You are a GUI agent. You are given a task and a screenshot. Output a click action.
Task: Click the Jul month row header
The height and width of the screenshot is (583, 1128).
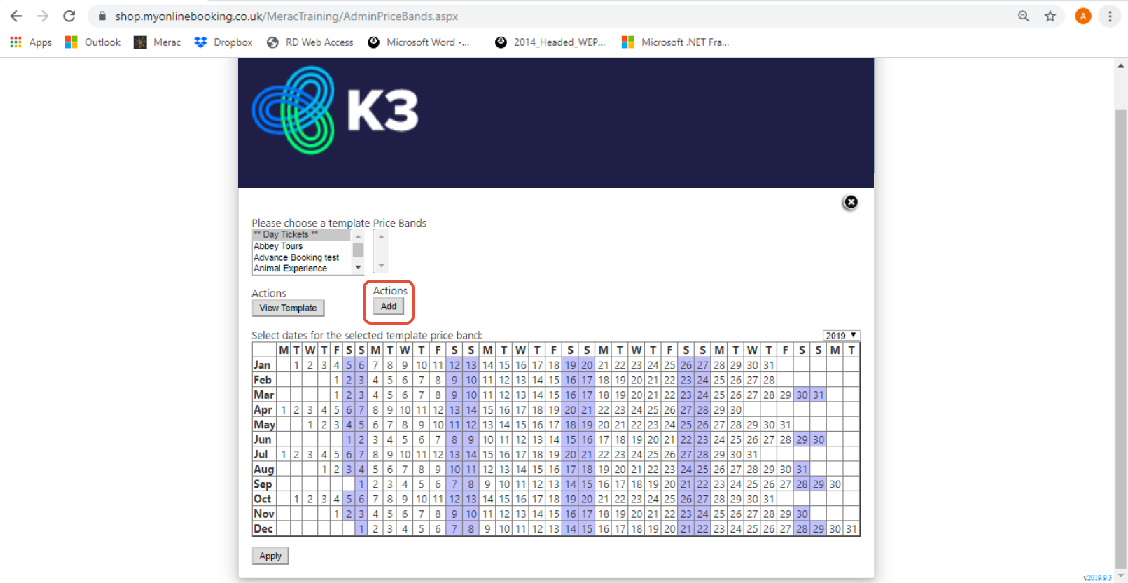(264, 454)
